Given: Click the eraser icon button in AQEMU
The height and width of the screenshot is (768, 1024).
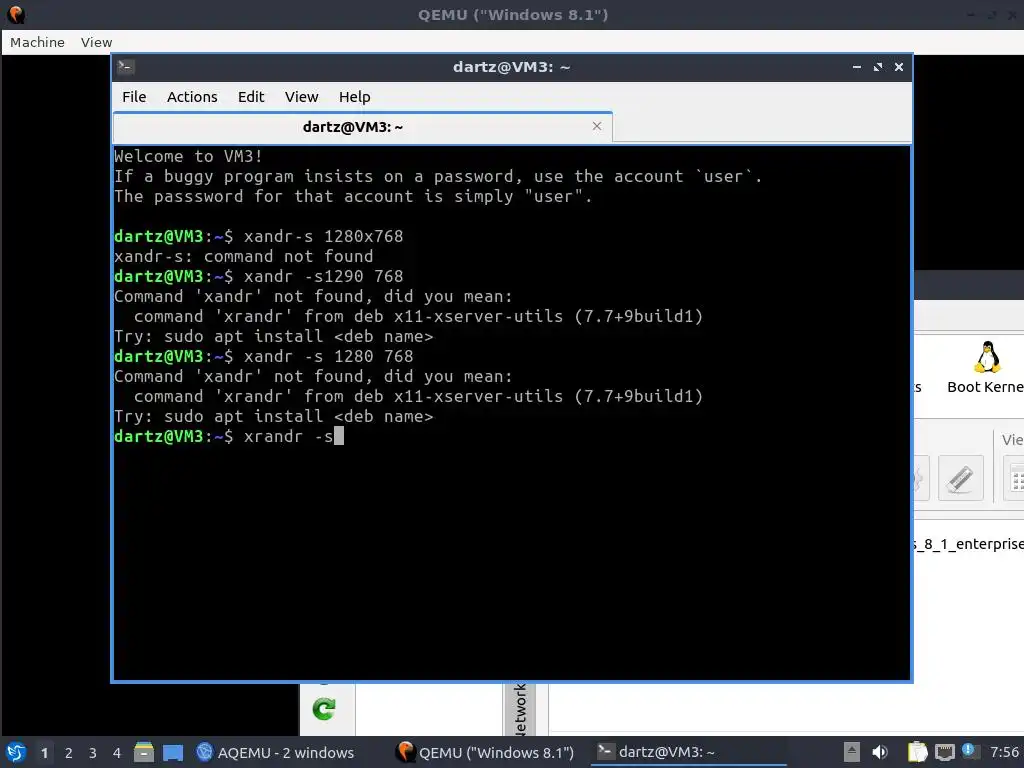Looking at the screenshot, I should (x=960, y=479).
